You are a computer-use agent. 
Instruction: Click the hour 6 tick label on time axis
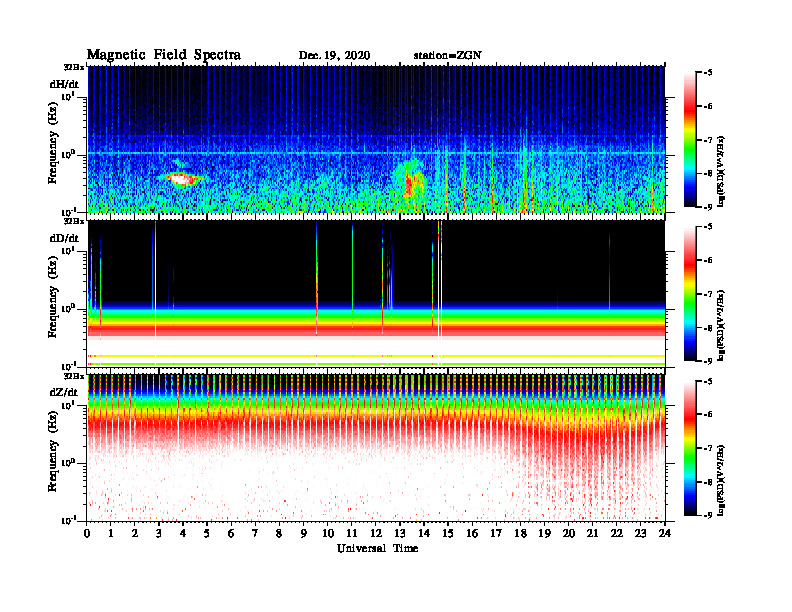coord(231,534)
